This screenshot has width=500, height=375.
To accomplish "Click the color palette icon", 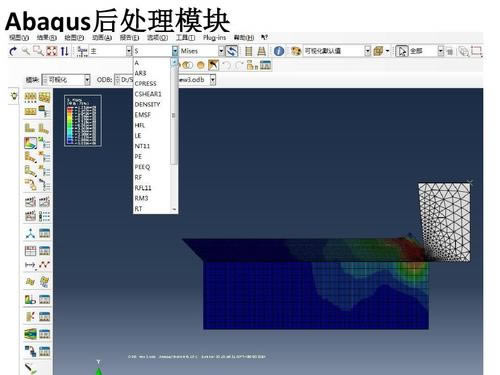I will click(x=296, y=51).
